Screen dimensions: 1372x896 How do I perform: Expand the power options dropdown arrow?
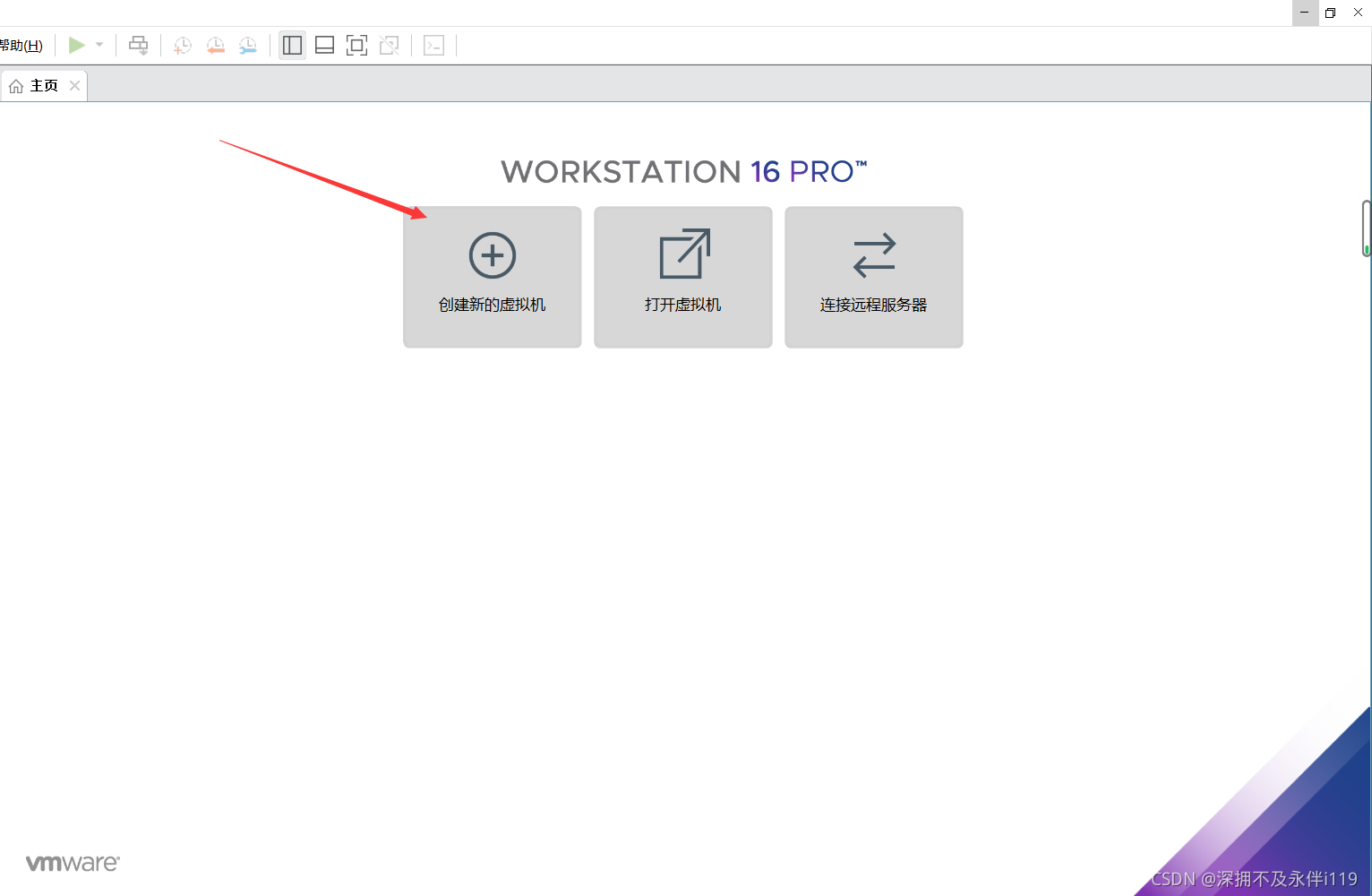[x=99, y=45]
